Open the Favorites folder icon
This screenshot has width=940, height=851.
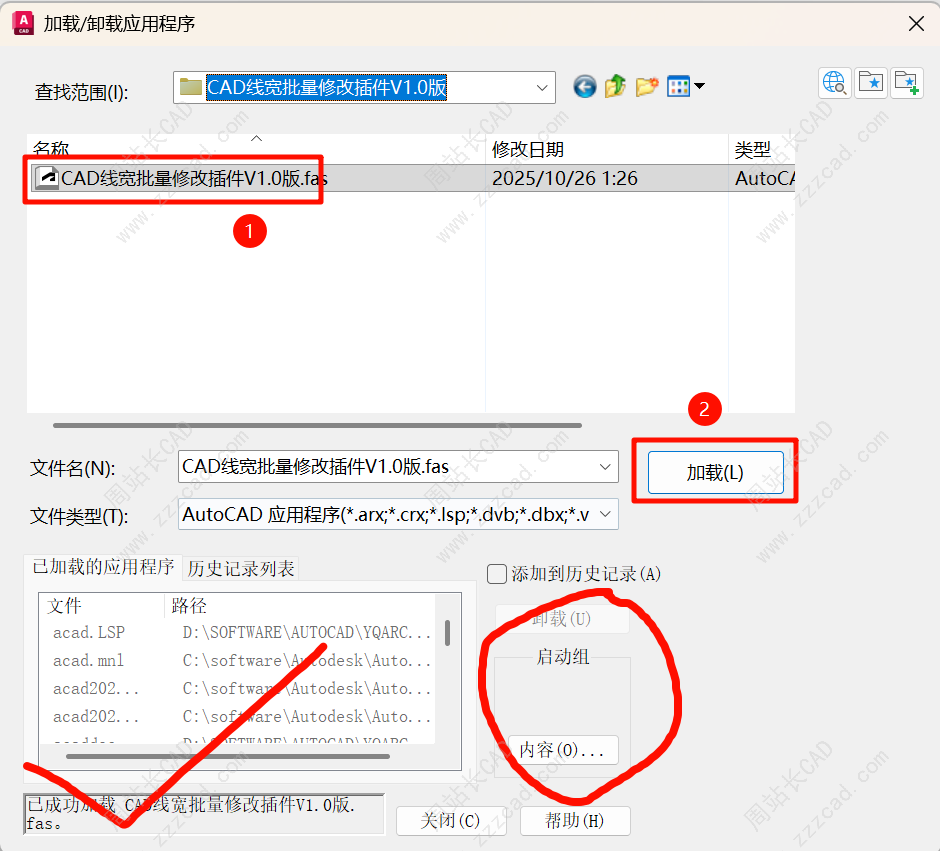pyautogui.click(x=871, y=83)
